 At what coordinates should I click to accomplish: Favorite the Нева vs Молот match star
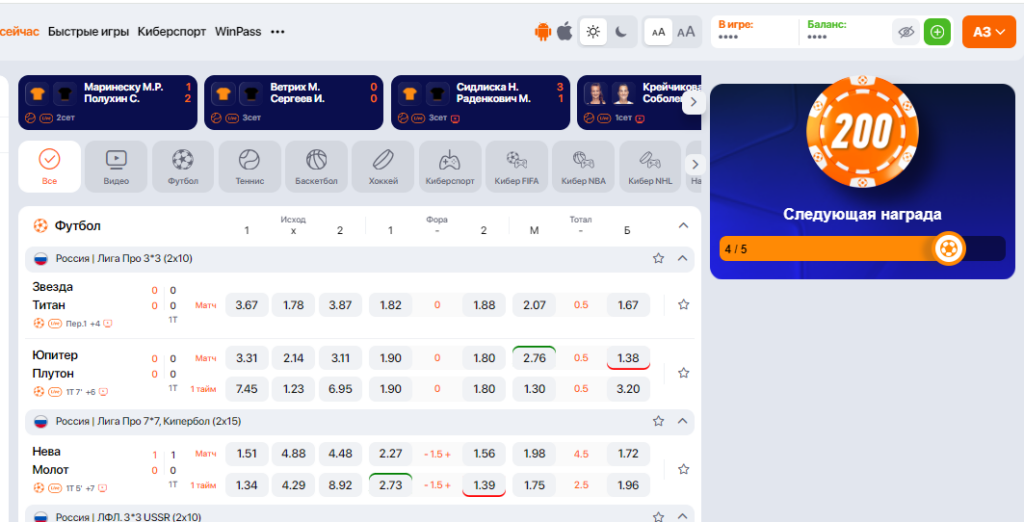[684, 469]
